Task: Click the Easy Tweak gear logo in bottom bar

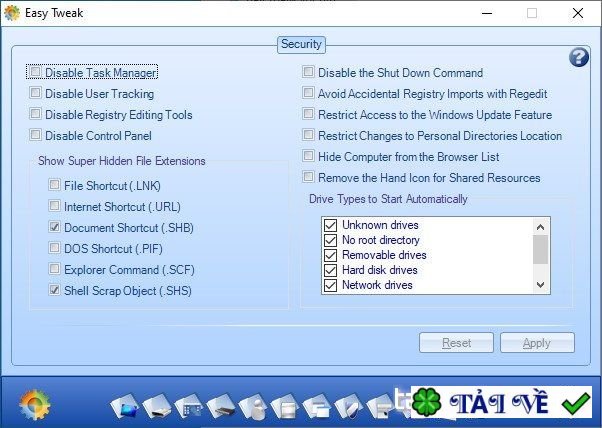Action: point(35,405)
